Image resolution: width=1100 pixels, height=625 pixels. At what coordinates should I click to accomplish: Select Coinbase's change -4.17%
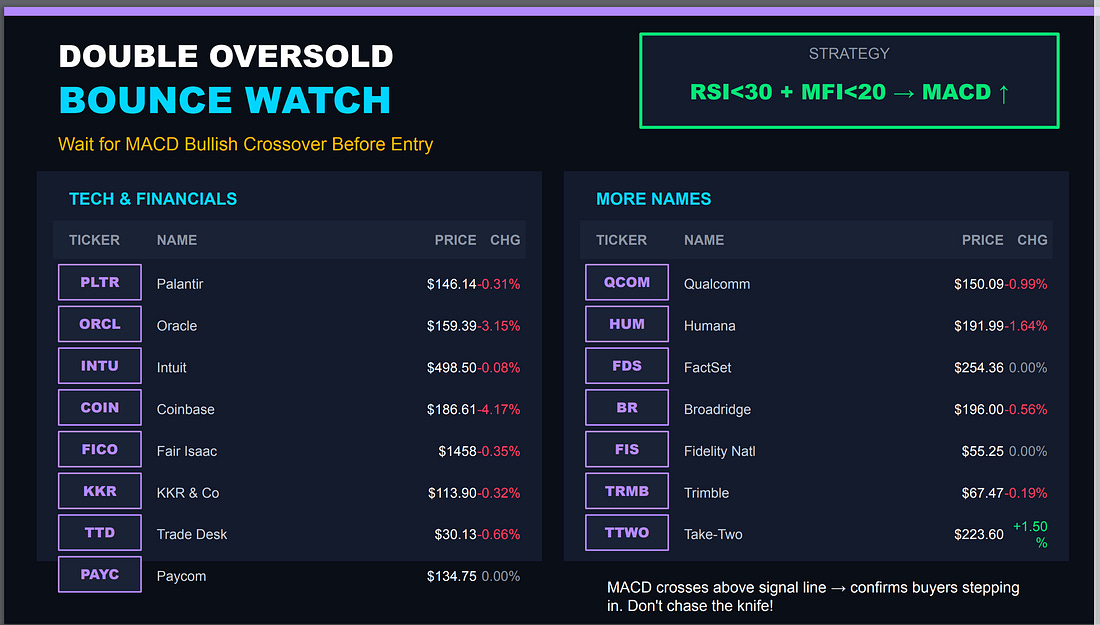click(x=499, y=409)
